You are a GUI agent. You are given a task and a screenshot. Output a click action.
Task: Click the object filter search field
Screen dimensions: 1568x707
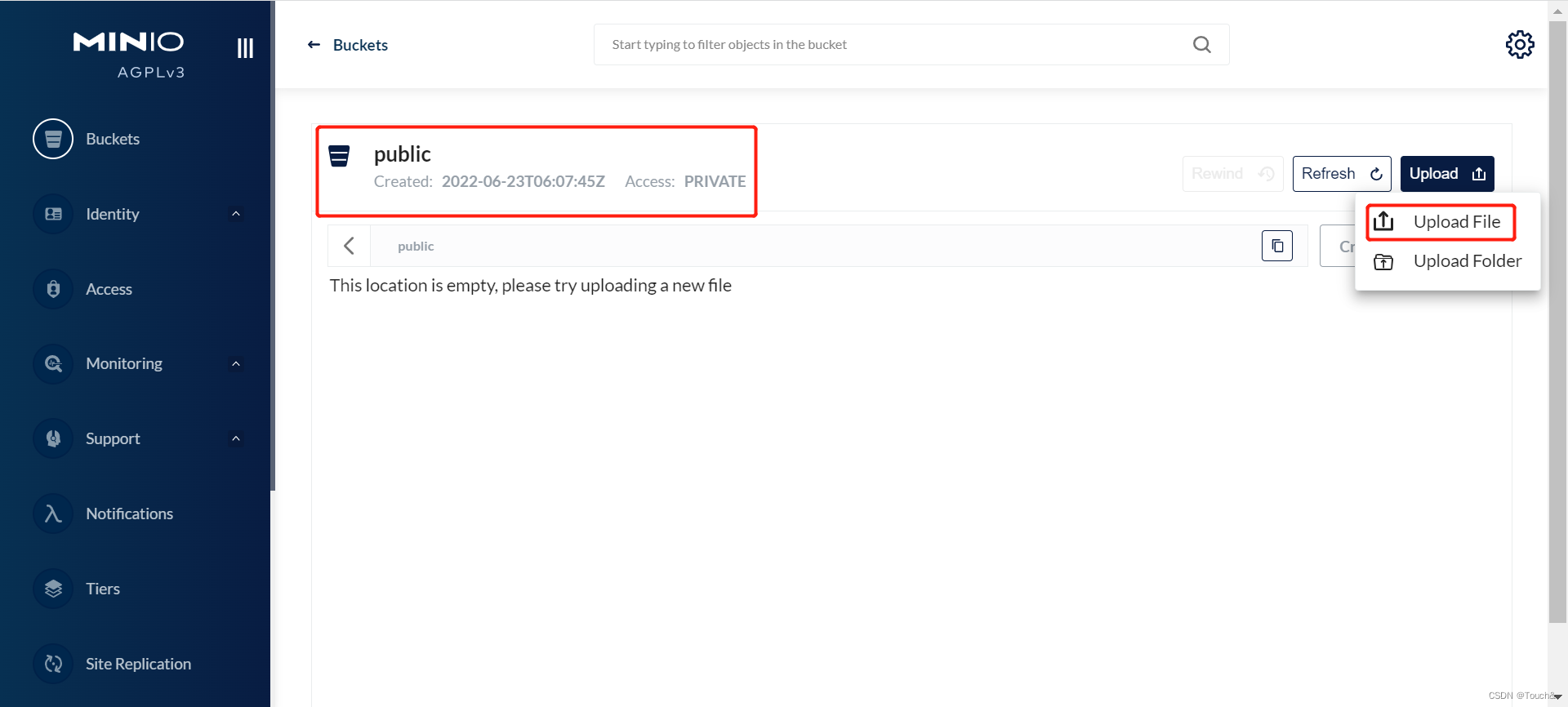890,45
